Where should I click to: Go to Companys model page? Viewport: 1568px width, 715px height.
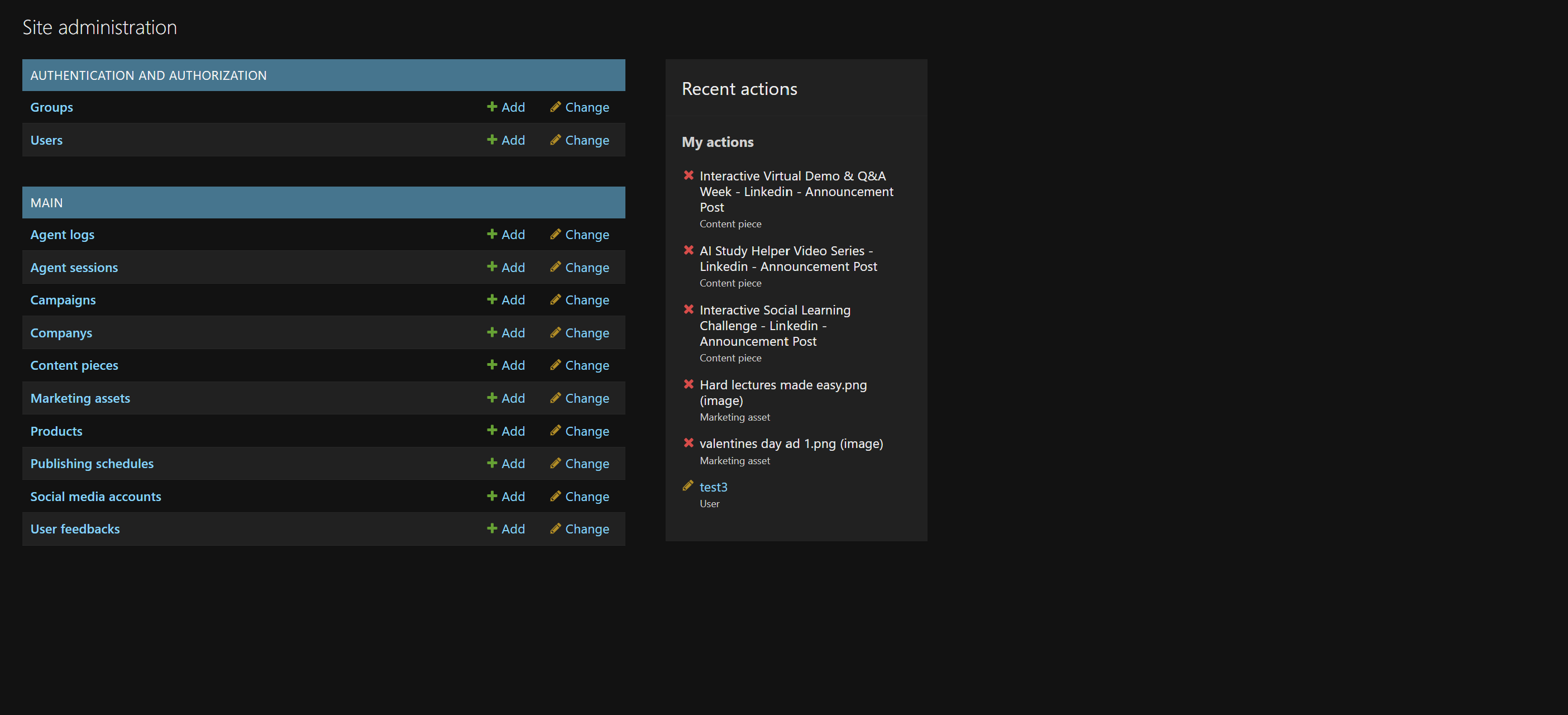(x=61, y=332)
